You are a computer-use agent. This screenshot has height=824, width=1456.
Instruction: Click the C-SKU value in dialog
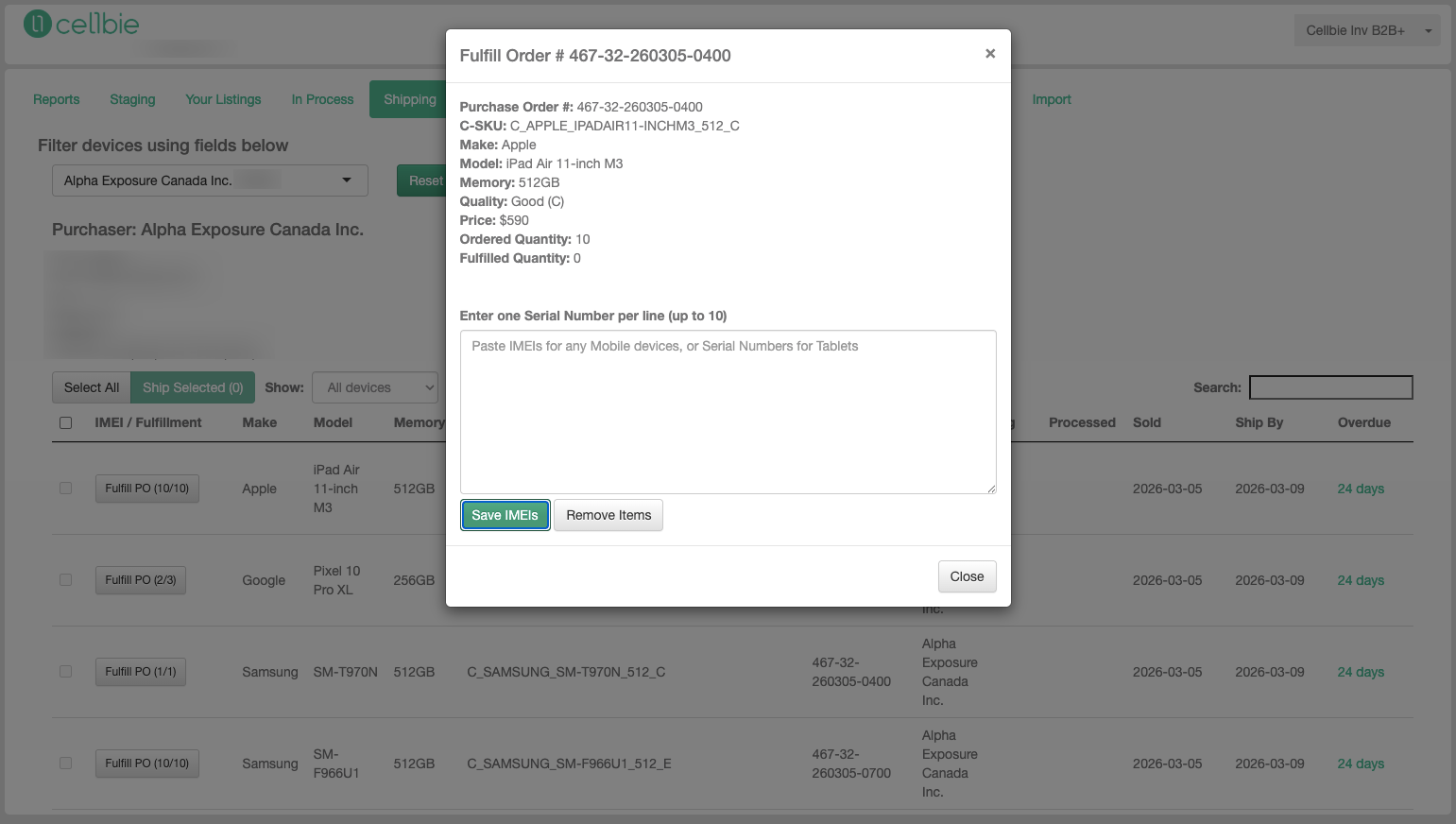(625, 126)
